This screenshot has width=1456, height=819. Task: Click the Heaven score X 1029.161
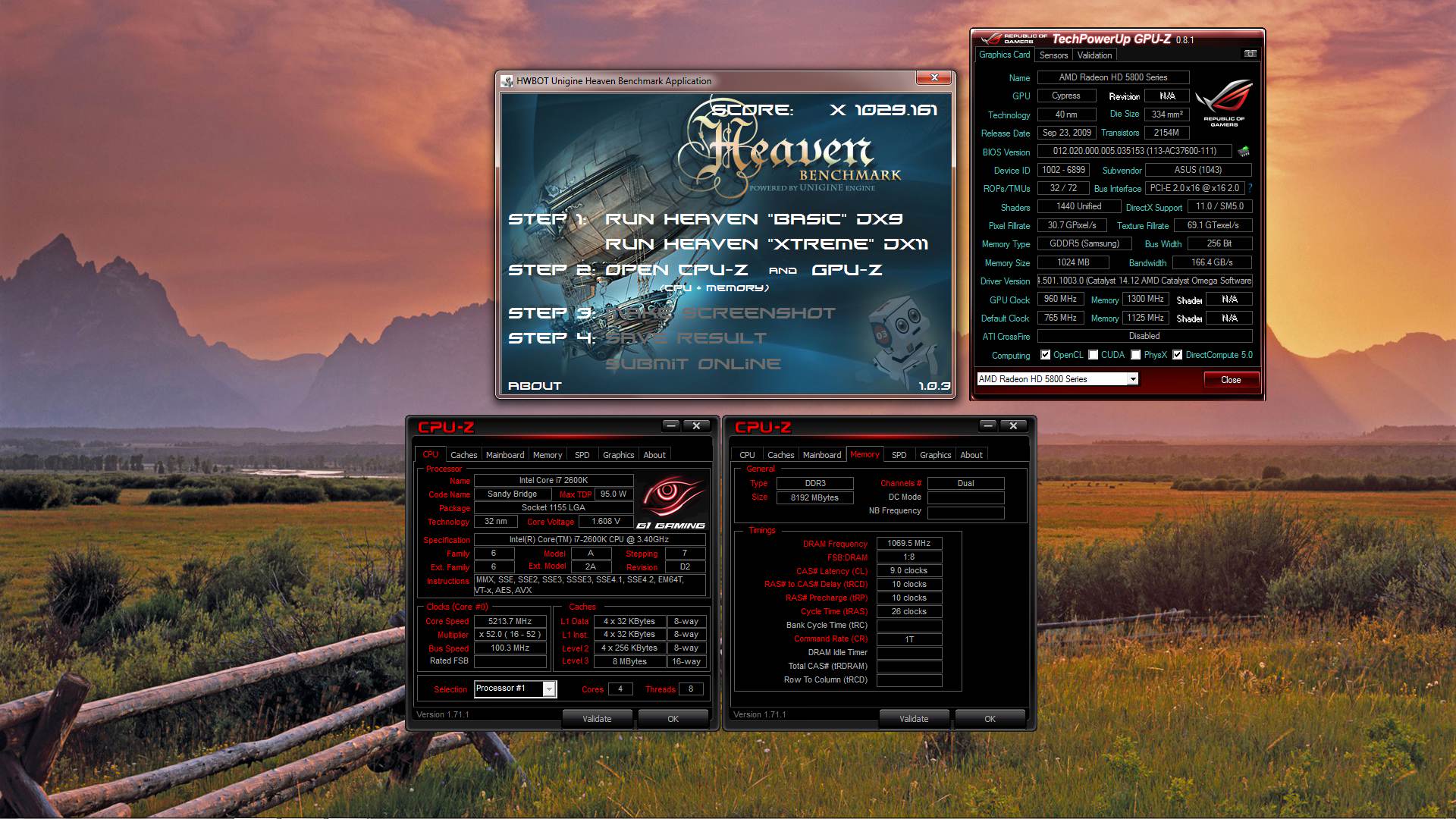tap(883, 110)
